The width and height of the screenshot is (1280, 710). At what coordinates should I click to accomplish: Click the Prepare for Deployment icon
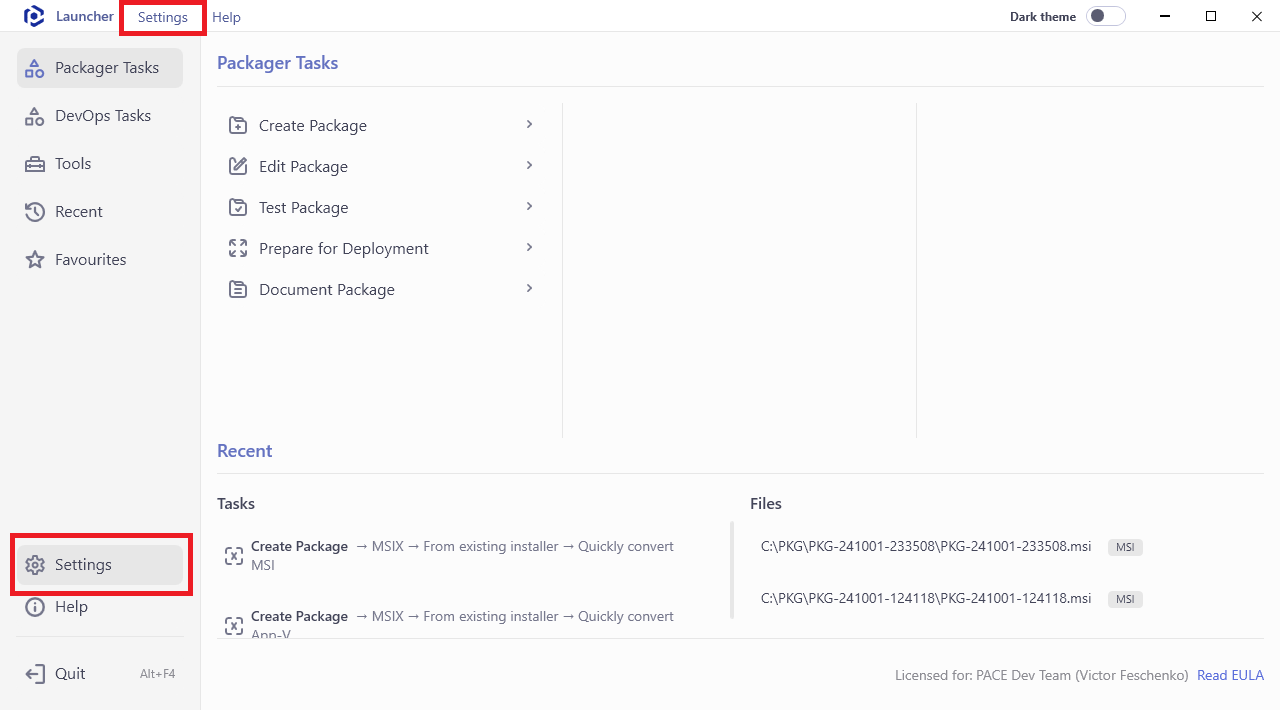pyautogui.click(x=238, y=249)
